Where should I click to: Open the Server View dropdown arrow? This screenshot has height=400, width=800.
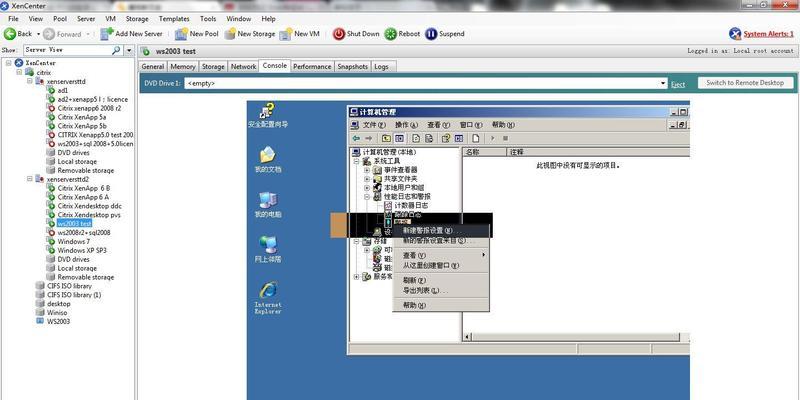tap(129, 50)
